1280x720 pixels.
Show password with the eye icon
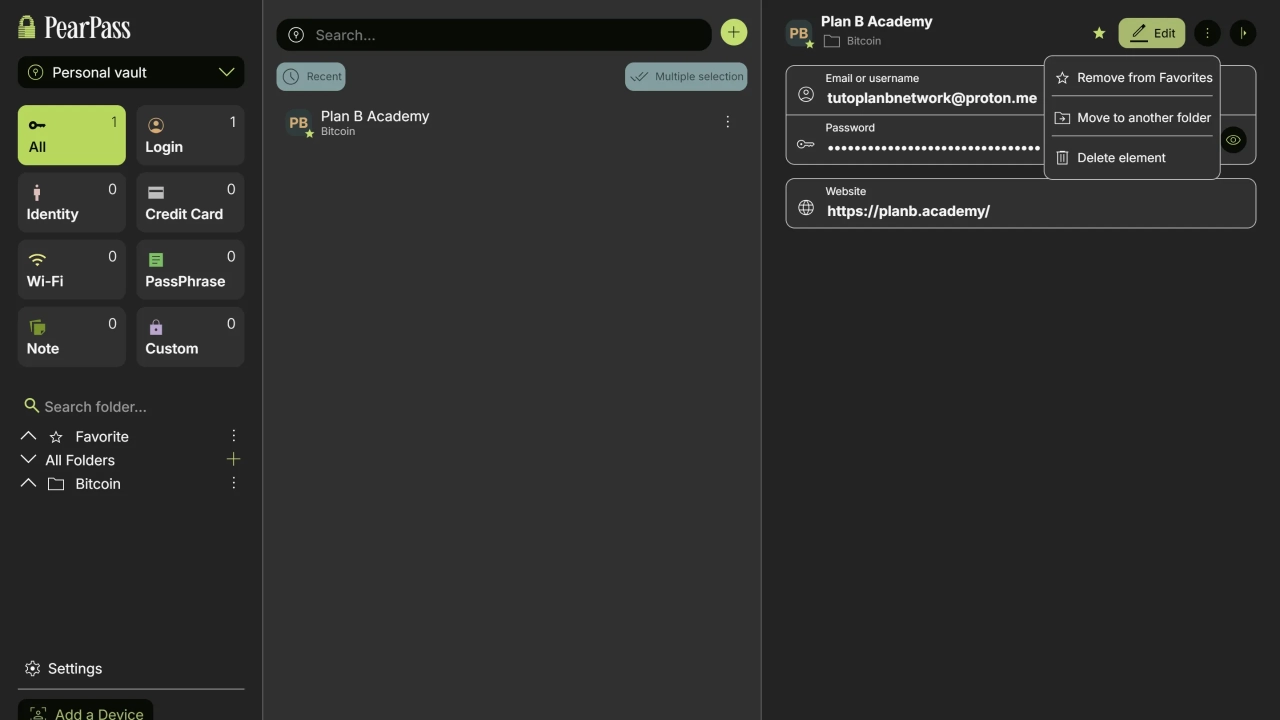pyautogui.click(x=1233, y=140)
